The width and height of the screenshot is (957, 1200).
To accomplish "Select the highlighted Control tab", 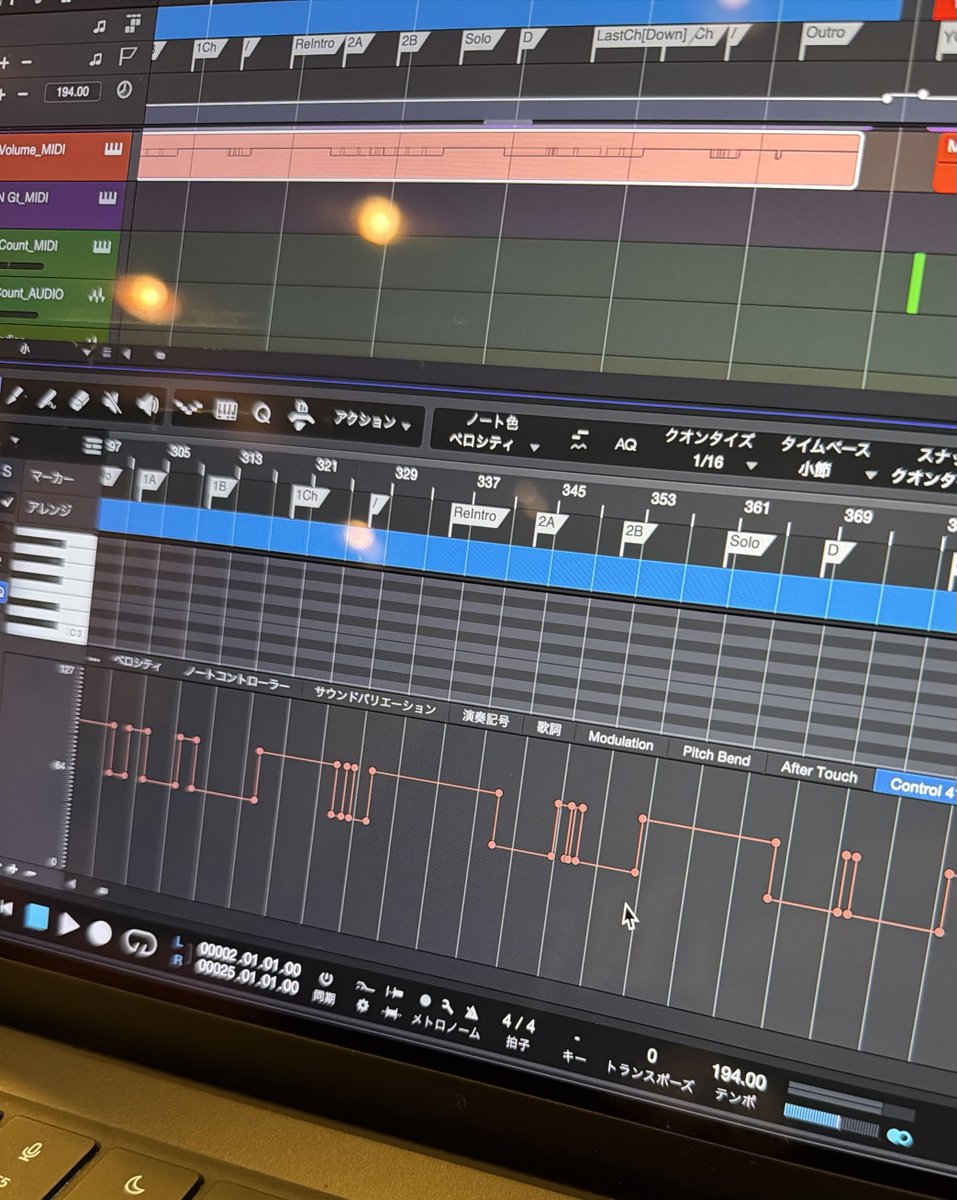I will pyautogui.click(x=917, y=788).
